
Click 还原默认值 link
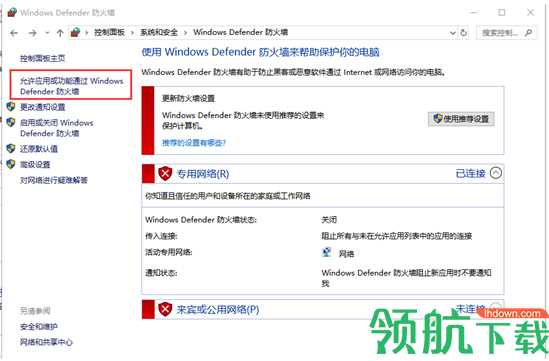pos(39,149)
